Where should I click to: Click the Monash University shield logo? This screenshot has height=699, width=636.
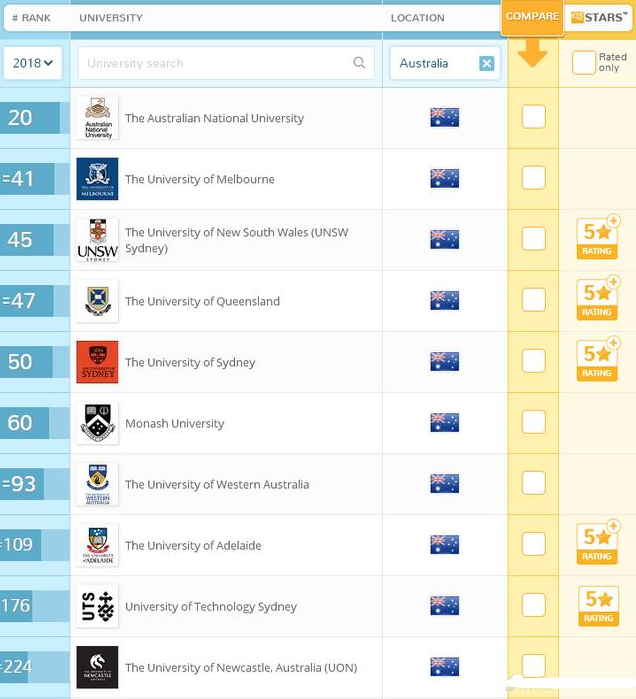97,423
